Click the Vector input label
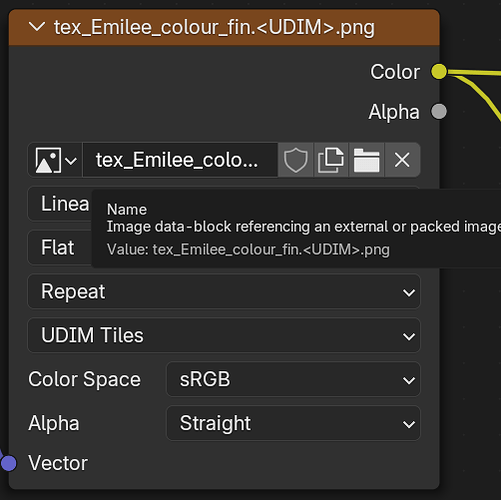The height and width of the screenshot is (500, 501). [58, 463]
